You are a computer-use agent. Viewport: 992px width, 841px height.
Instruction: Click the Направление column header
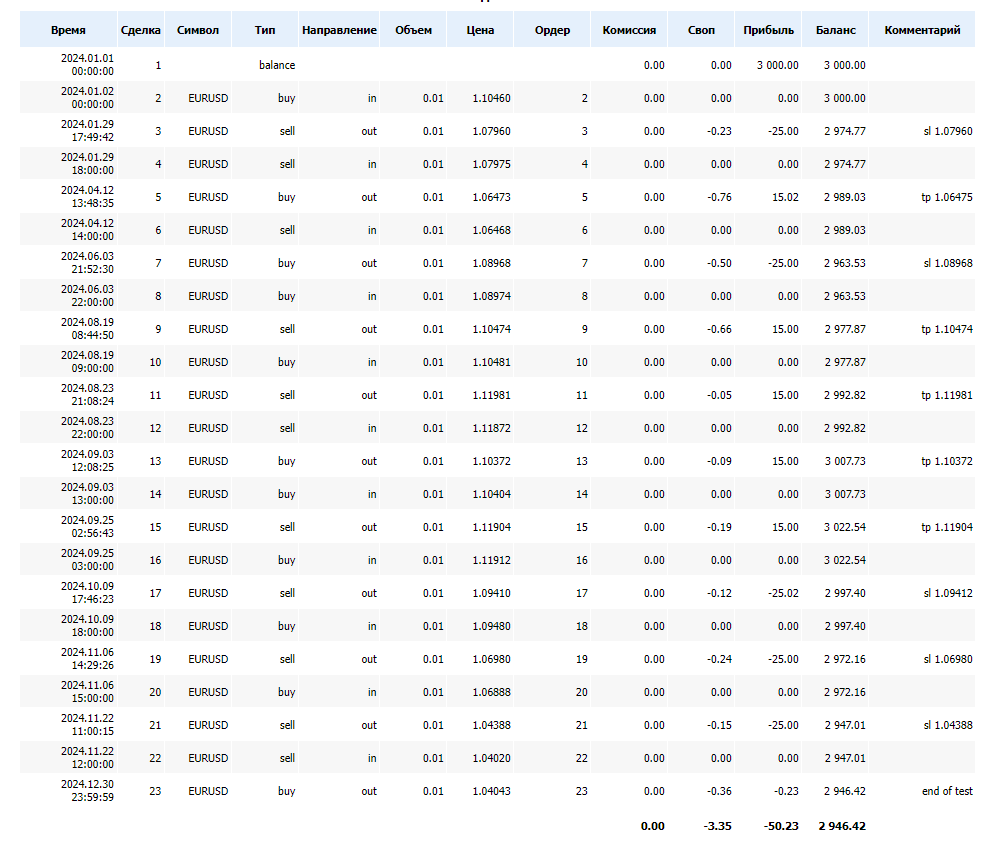tap(339, 30)
